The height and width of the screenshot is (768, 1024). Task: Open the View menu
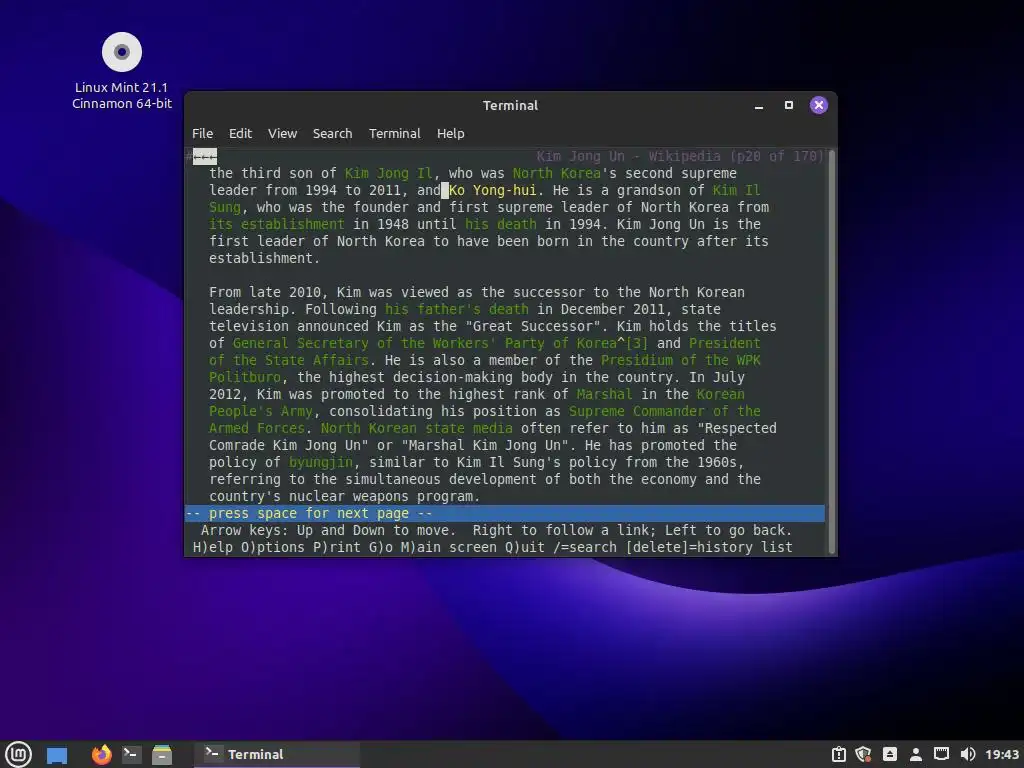point(282,133)
